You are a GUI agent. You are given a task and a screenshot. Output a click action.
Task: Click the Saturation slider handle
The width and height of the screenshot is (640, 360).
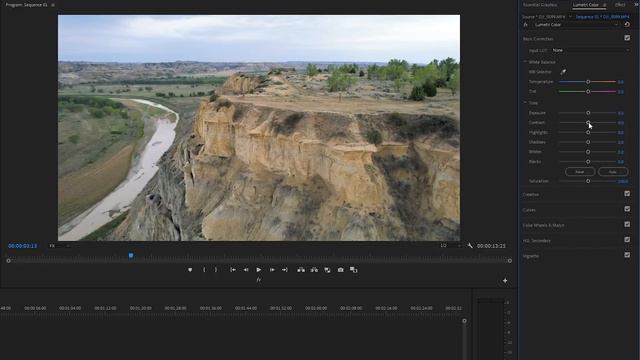588,181
